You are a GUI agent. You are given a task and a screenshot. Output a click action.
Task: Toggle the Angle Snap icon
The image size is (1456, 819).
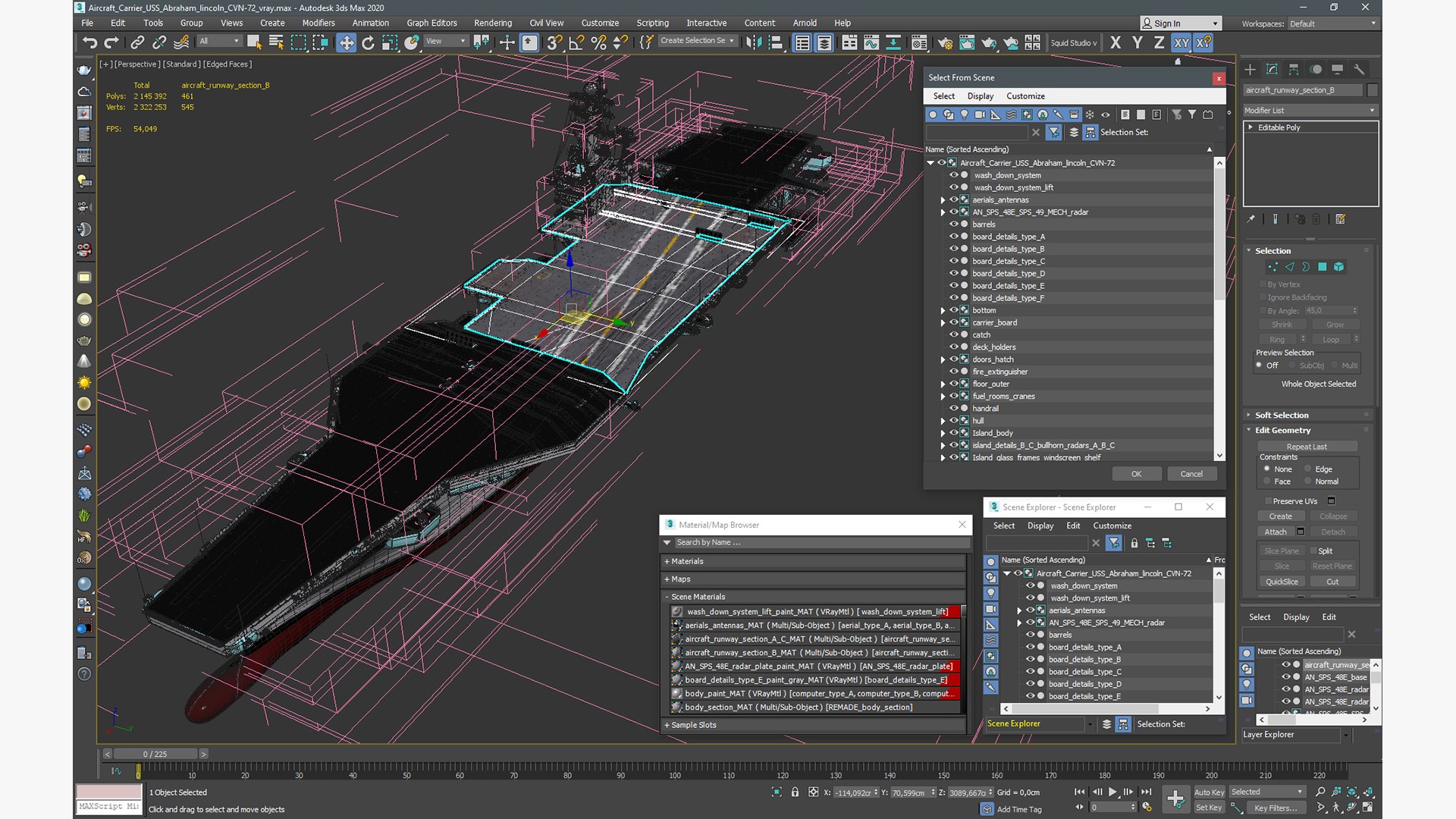[576, 42]
